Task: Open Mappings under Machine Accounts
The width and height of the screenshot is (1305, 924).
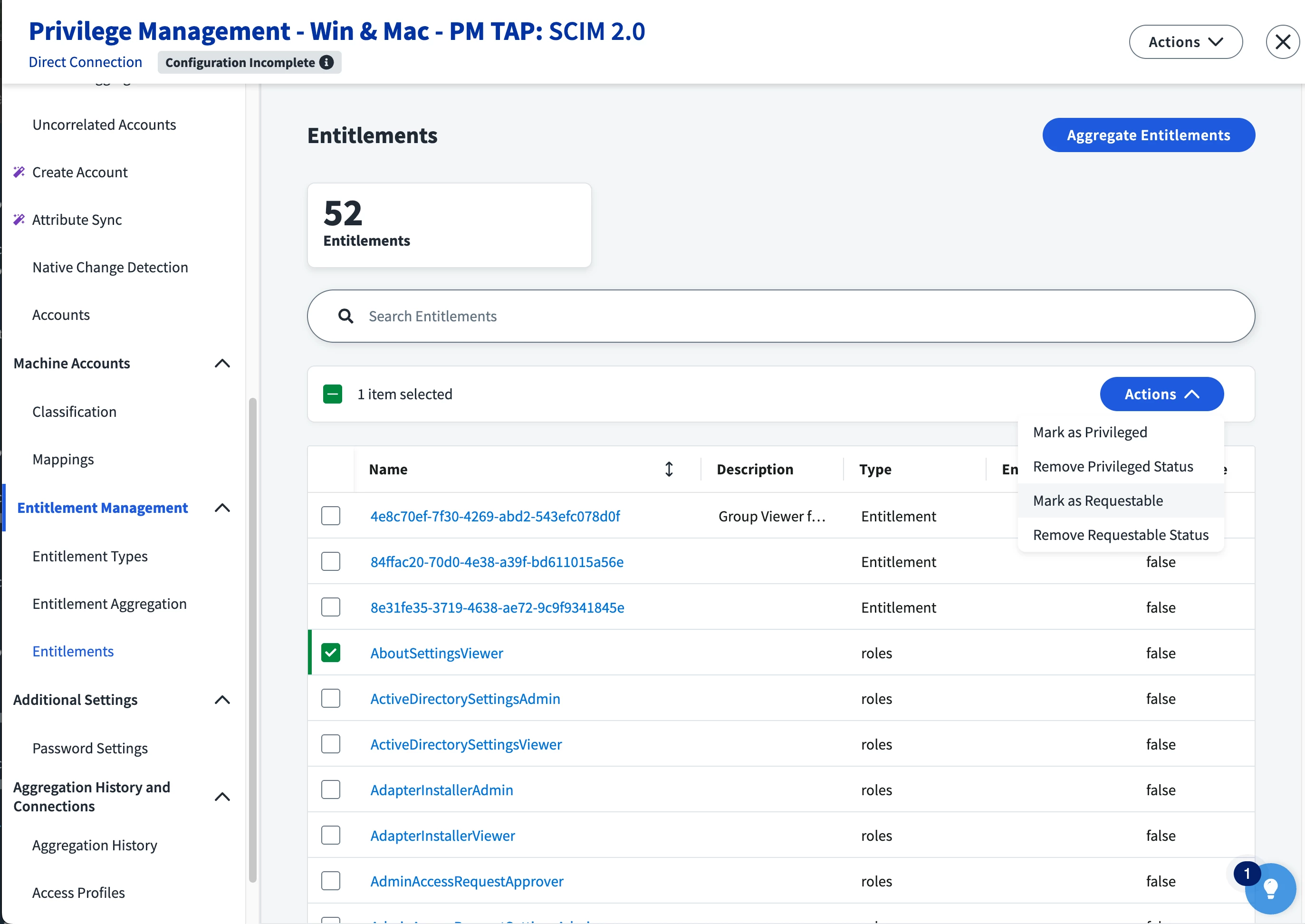Action: click(x=63, y=459)
